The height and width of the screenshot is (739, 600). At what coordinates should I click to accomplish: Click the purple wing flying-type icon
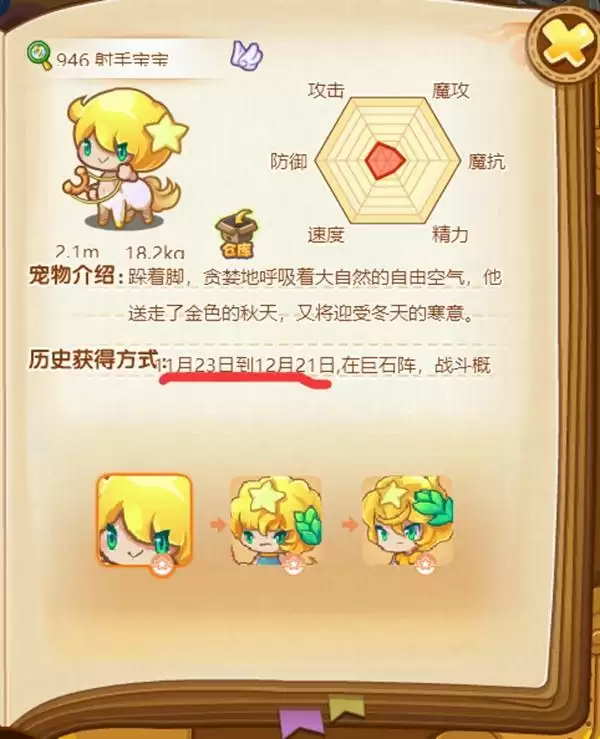247,54
